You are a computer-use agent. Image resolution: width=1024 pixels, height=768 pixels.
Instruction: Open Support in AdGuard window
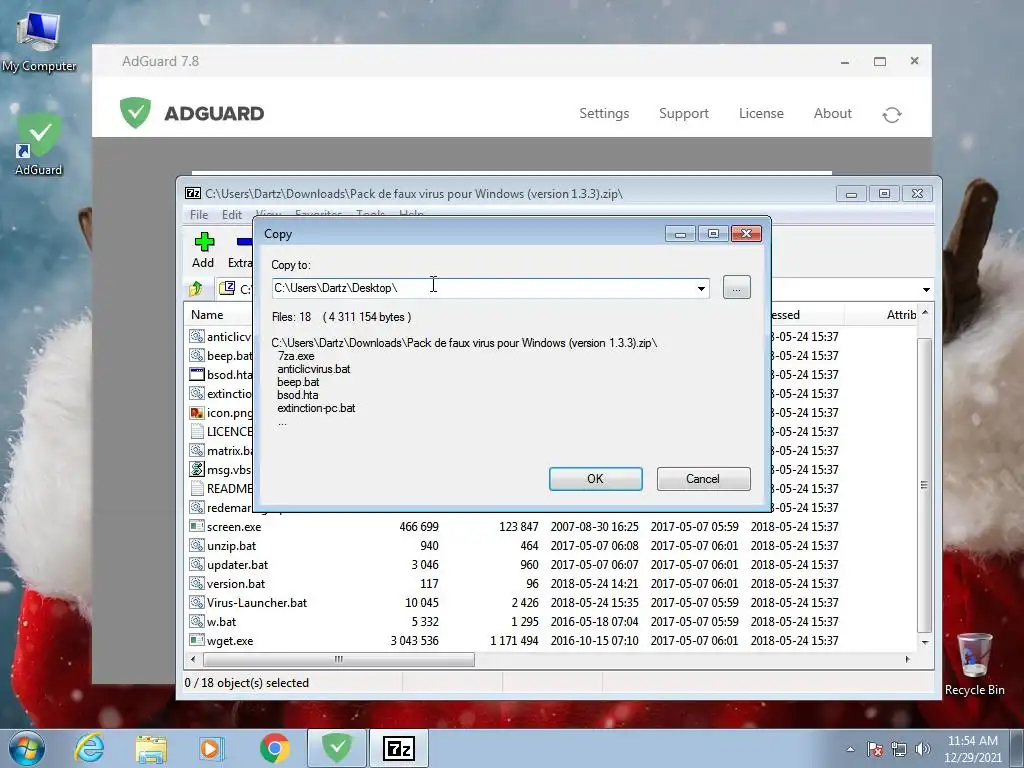(684, 114)
